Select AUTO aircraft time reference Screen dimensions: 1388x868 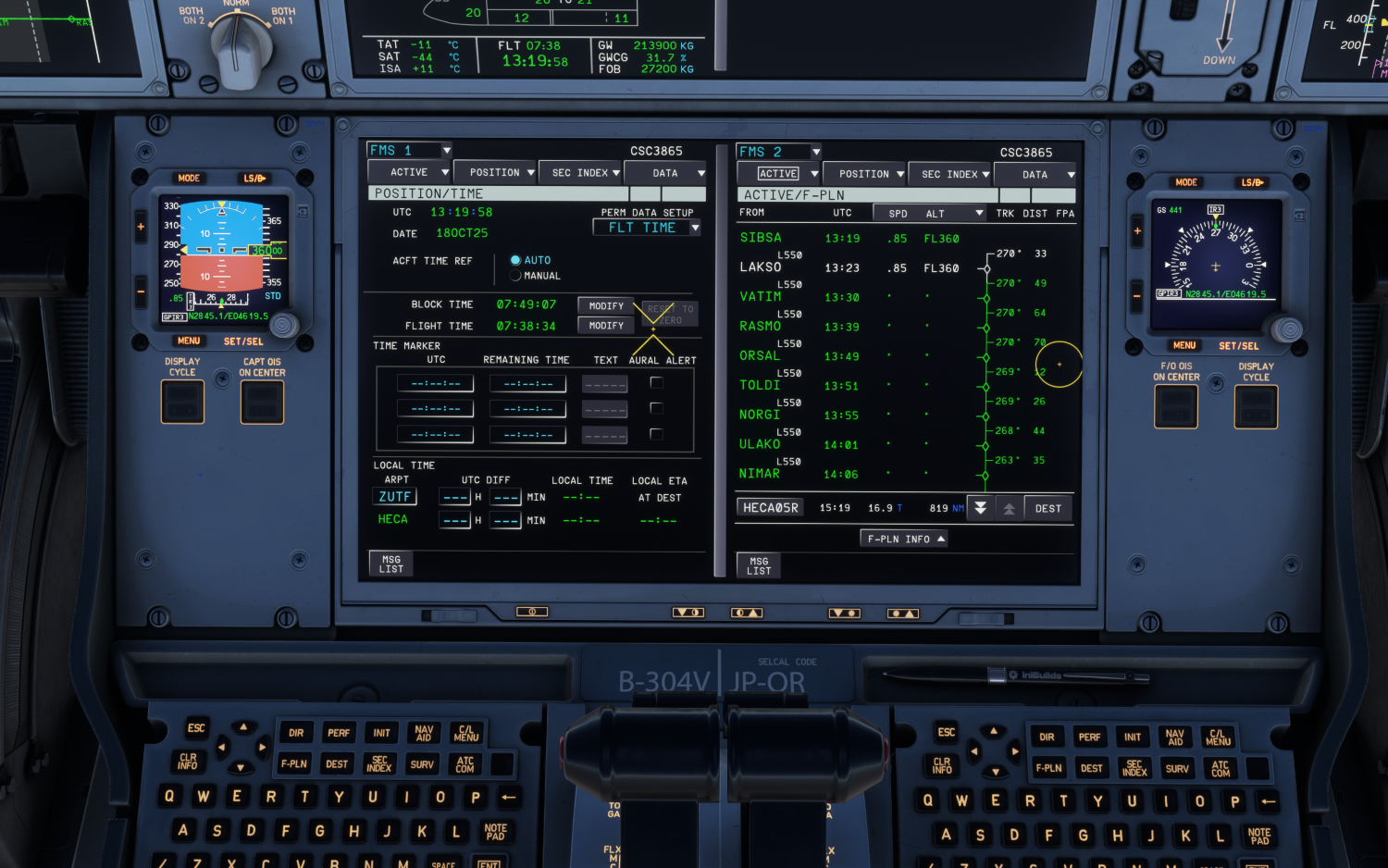coord(515,261)
